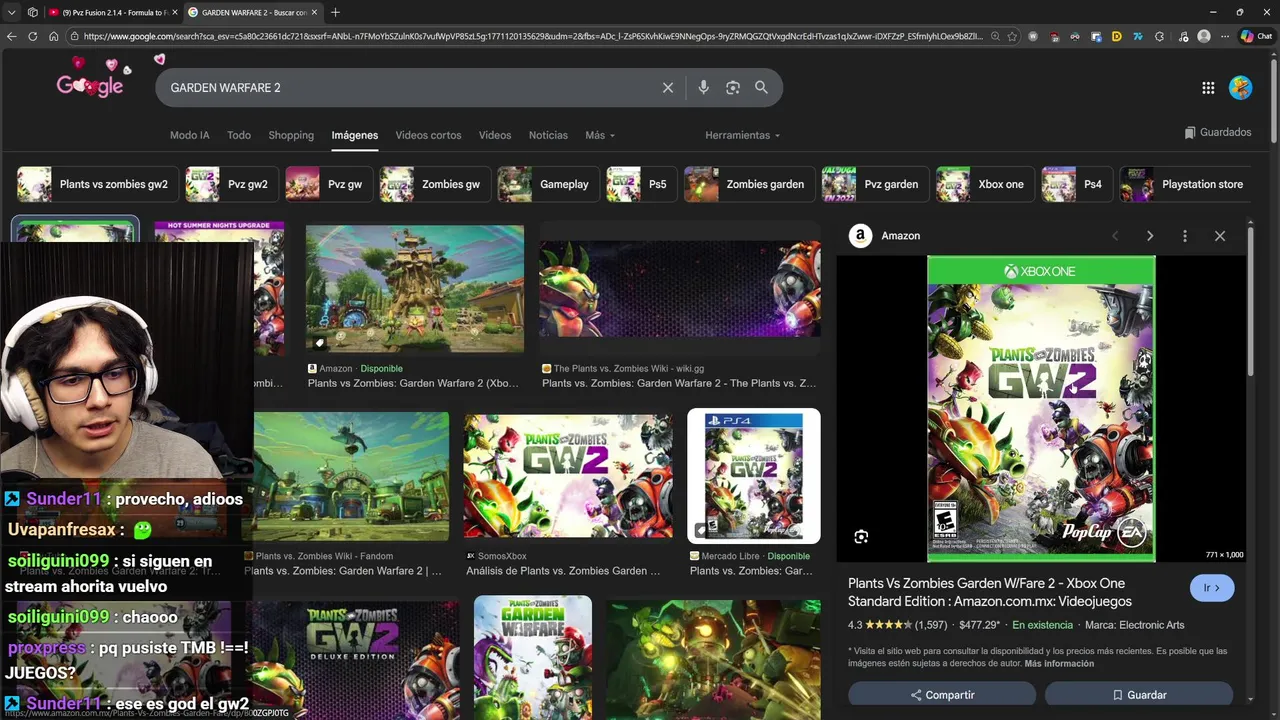
Task: Switch to the Noticias tab
Action: coord(548,135)
